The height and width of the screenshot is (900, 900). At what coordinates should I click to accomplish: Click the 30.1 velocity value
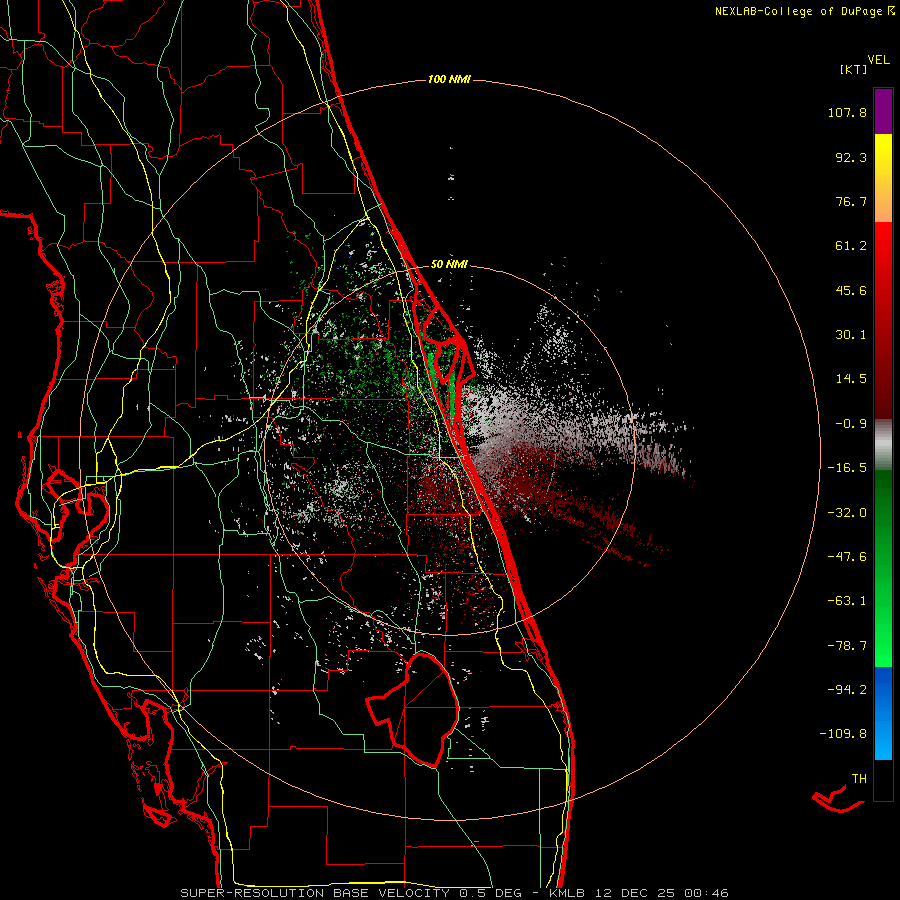(x=851, y=335)
